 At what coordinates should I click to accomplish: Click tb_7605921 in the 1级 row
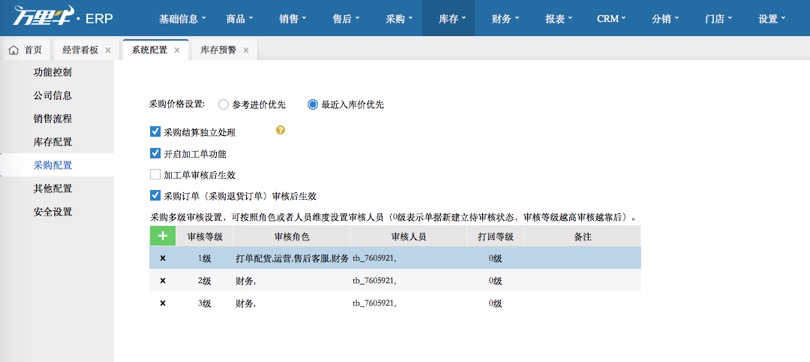pyautogui.click(x=375, y=258)
